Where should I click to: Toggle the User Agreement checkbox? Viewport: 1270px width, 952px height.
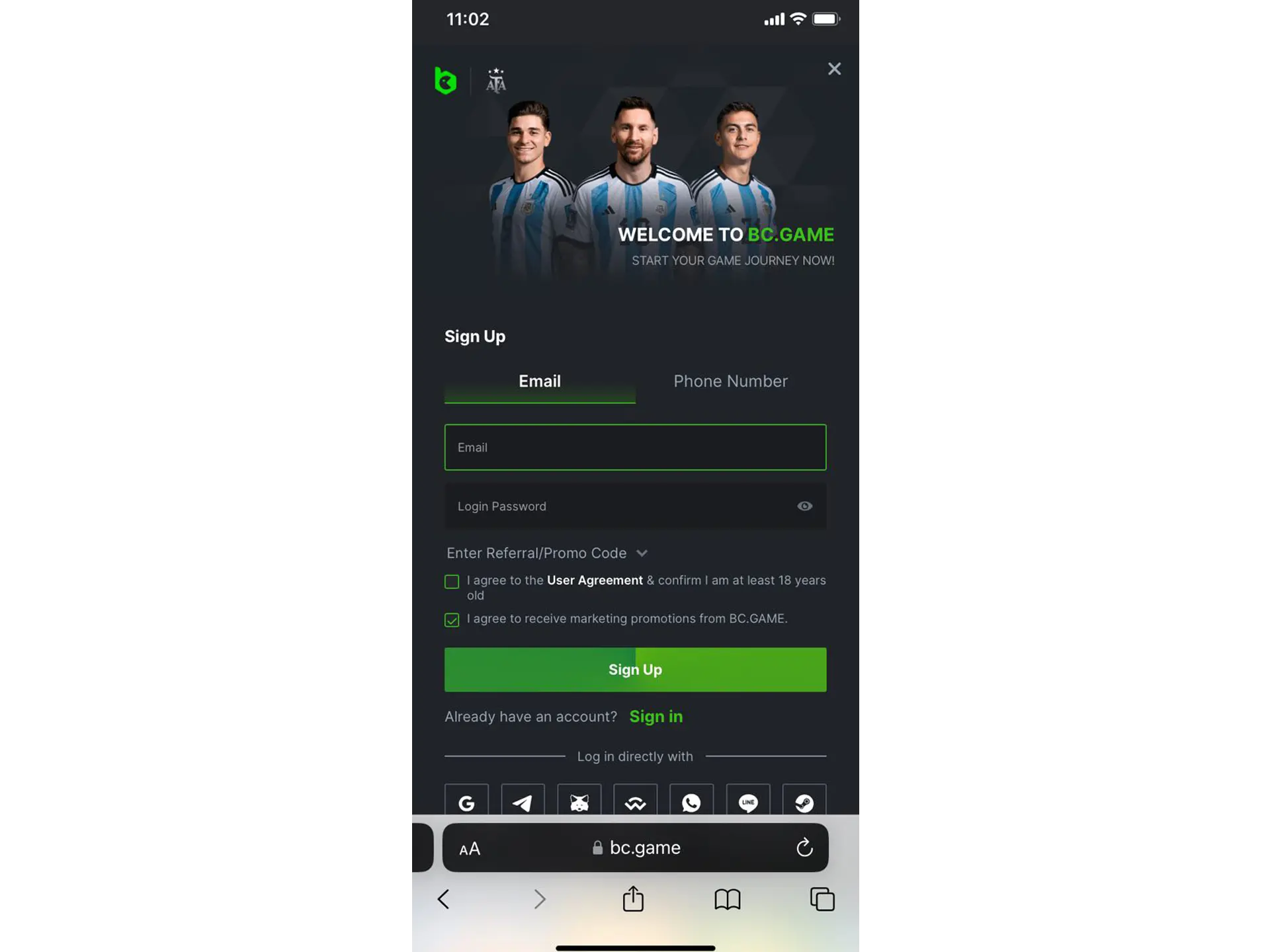point(452,581)
